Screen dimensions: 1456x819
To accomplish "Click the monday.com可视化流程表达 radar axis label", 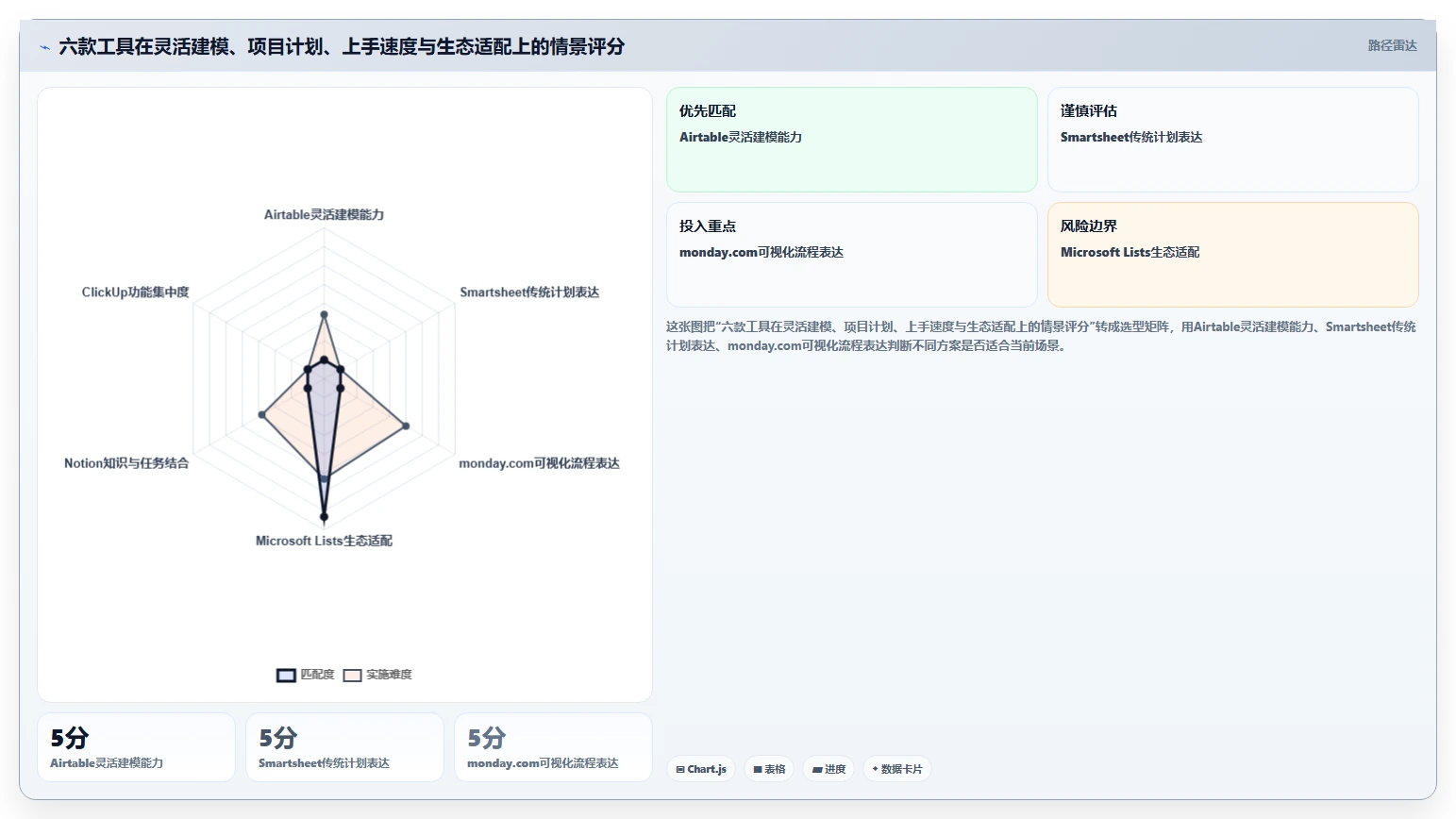I will tap(539, 463).
